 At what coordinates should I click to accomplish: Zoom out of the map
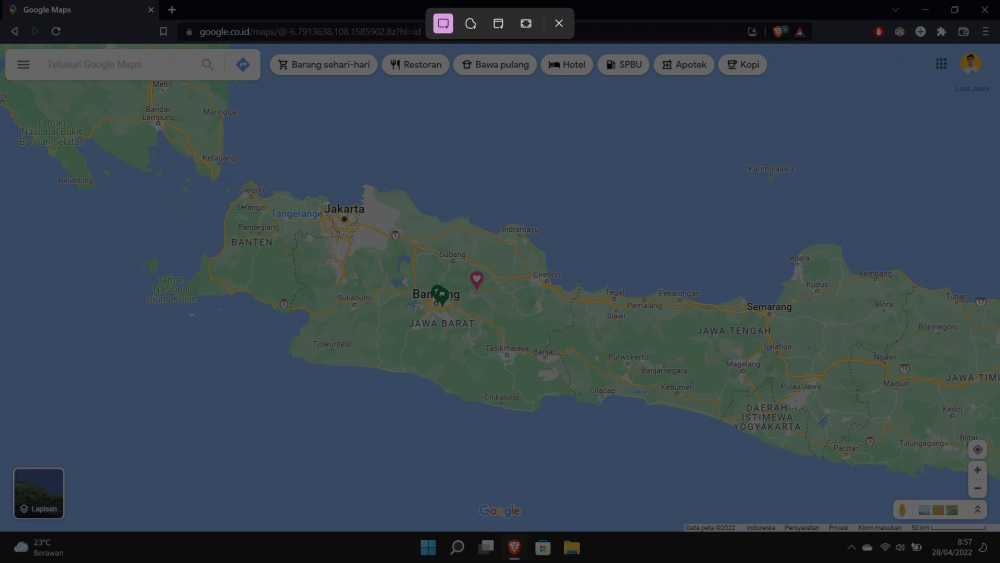click(978, 488)
